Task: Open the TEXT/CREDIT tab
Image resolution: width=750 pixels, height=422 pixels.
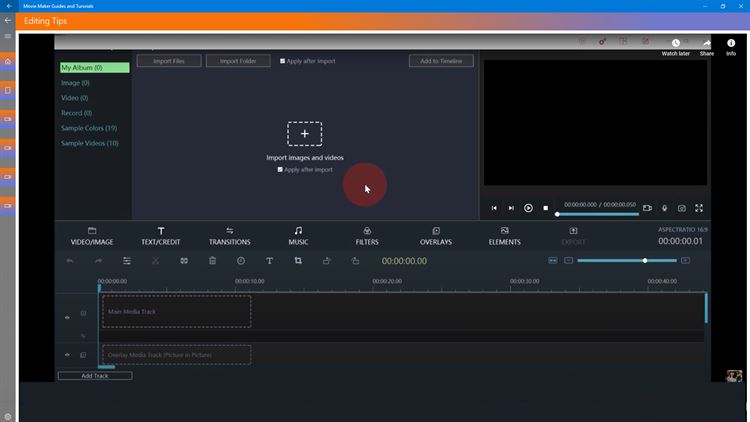Action: pyautogui.click(x=161, y=236)
